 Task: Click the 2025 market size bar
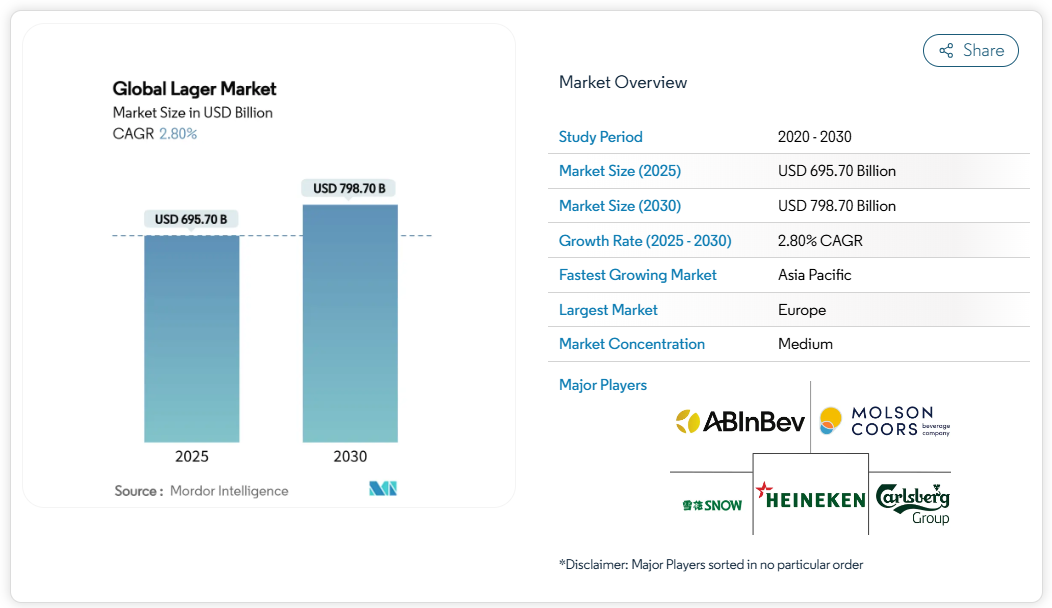pyautogui.click(x=192, y=338)
